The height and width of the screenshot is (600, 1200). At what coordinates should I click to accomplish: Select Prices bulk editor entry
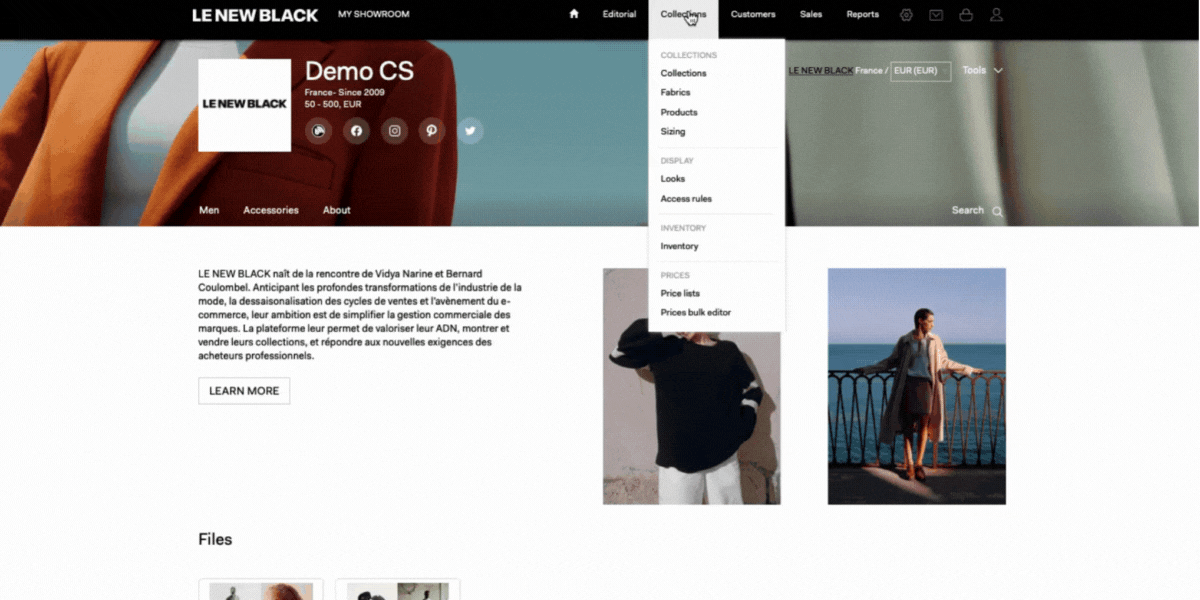pos(695,312)
